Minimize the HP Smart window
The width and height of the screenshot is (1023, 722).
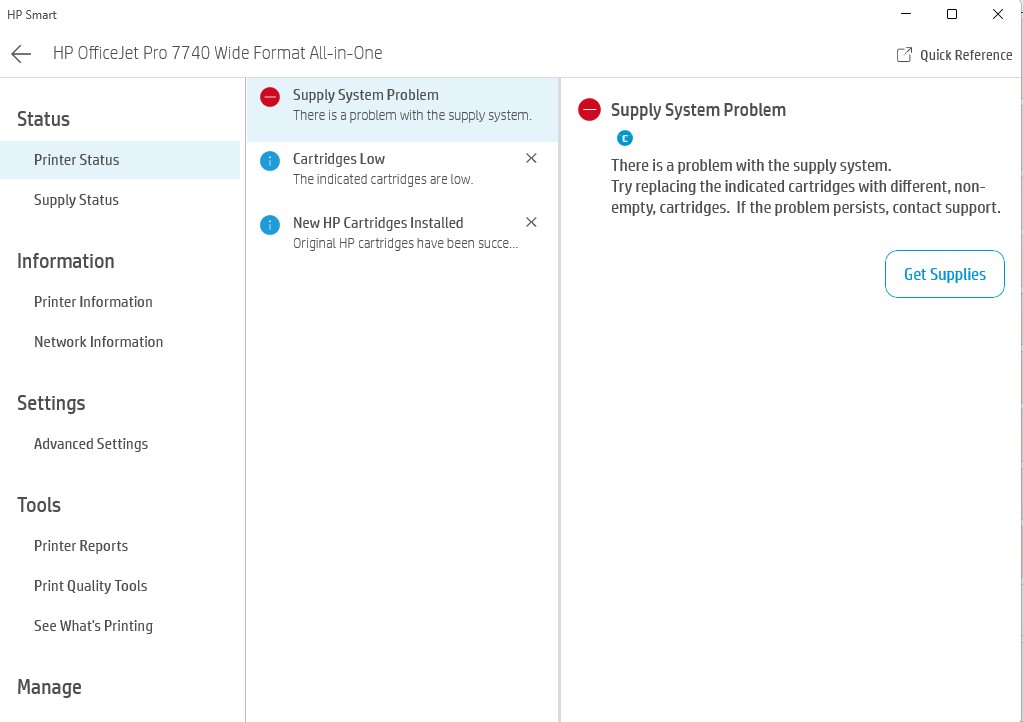tap(906, 14)
